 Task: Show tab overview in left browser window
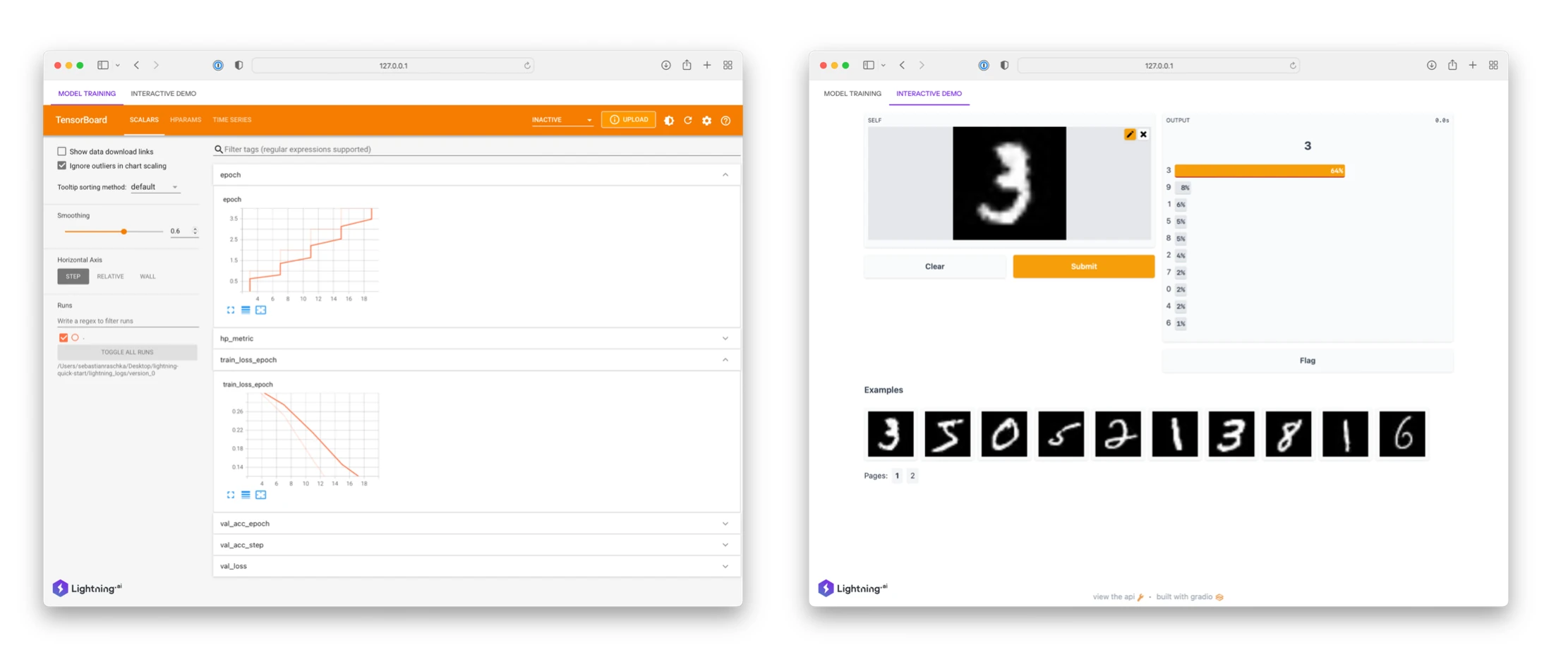pyautogui.click(x=728, y=65)
